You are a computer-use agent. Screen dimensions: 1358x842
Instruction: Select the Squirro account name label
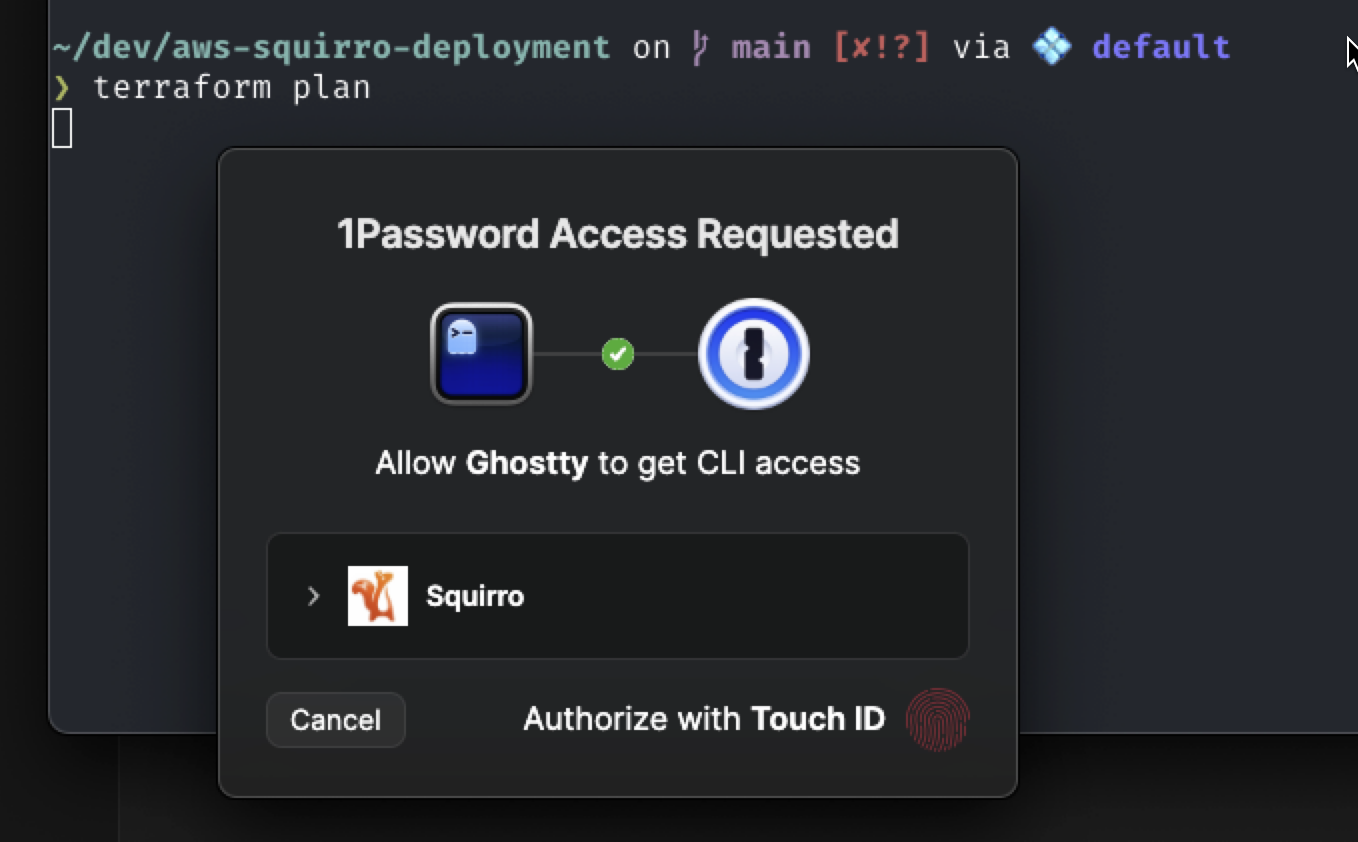475,596
